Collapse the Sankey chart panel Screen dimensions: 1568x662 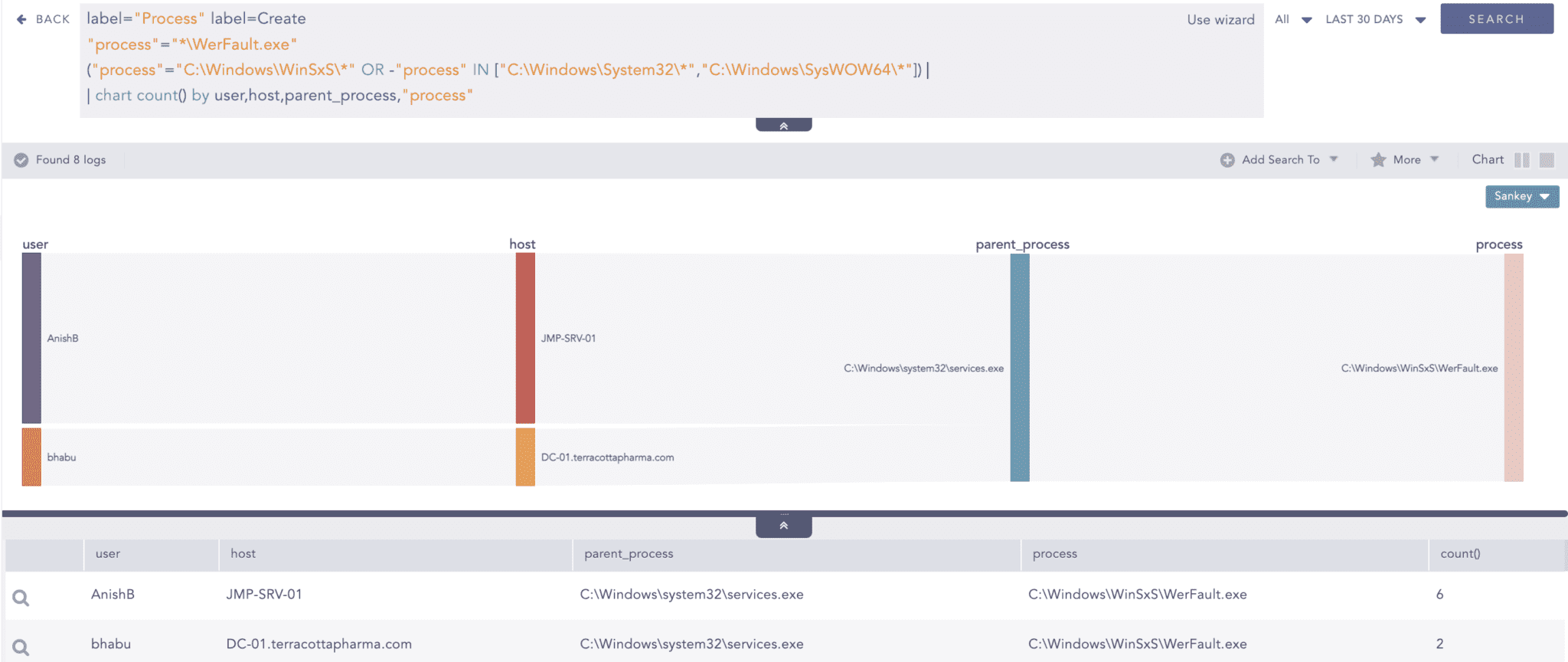tap(783, 526)
